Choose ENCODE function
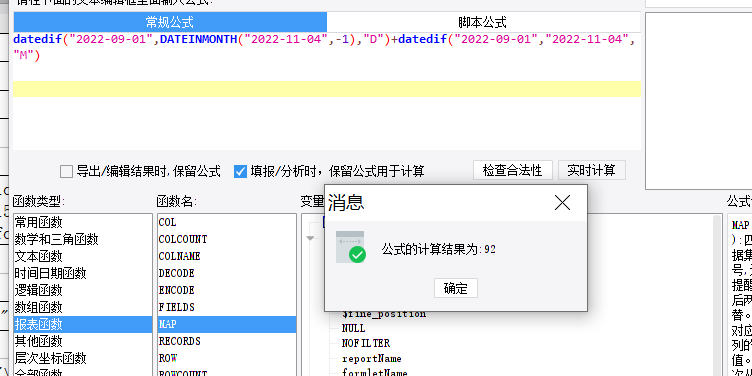 (x=227, y=291)
